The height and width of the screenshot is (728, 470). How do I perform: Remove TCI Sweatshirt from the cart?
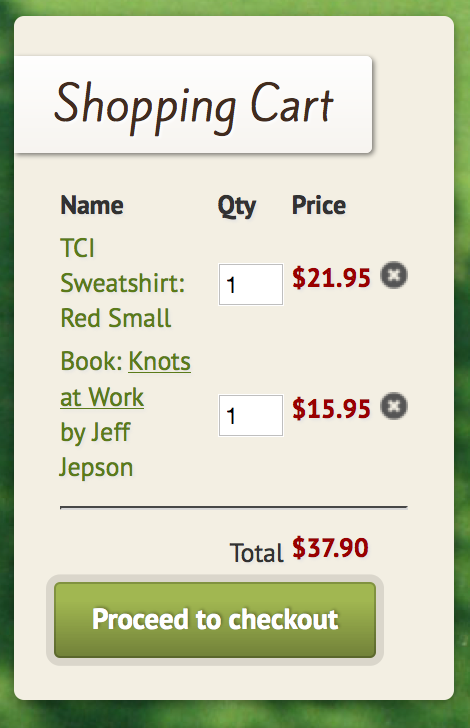(x=394, y=275)
